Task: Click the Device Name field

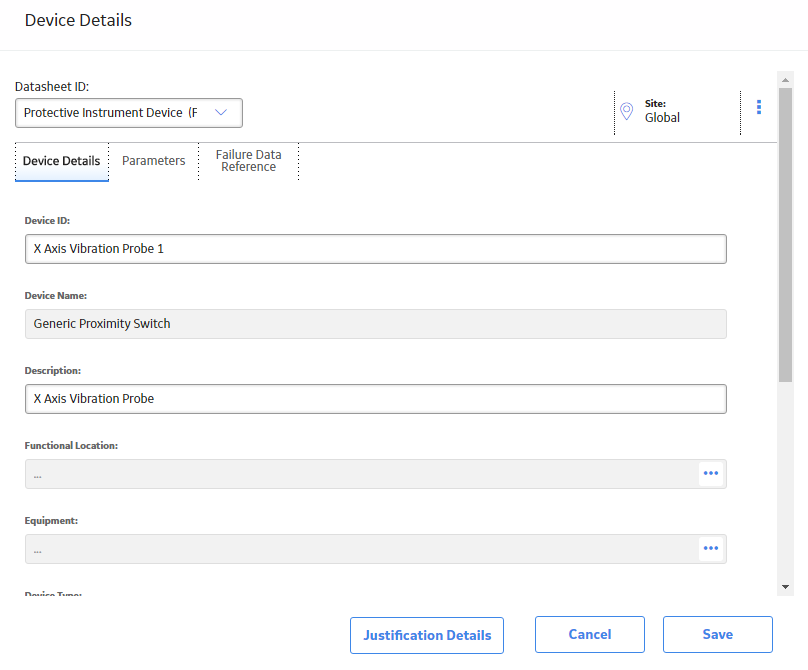Action: click(x=376, y=324)
